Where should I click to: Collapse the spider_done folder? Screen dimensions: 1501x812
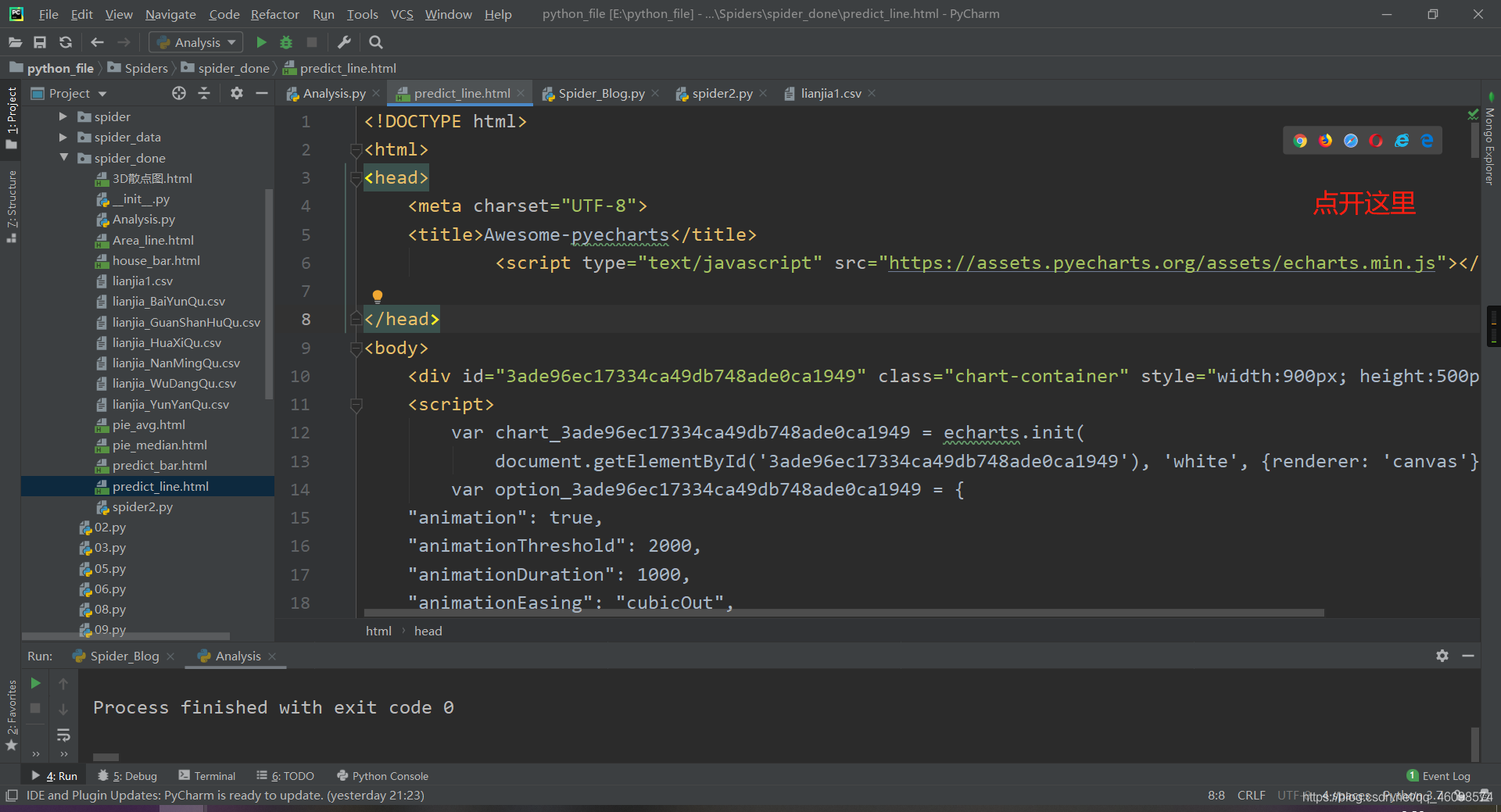click(63, 158)
